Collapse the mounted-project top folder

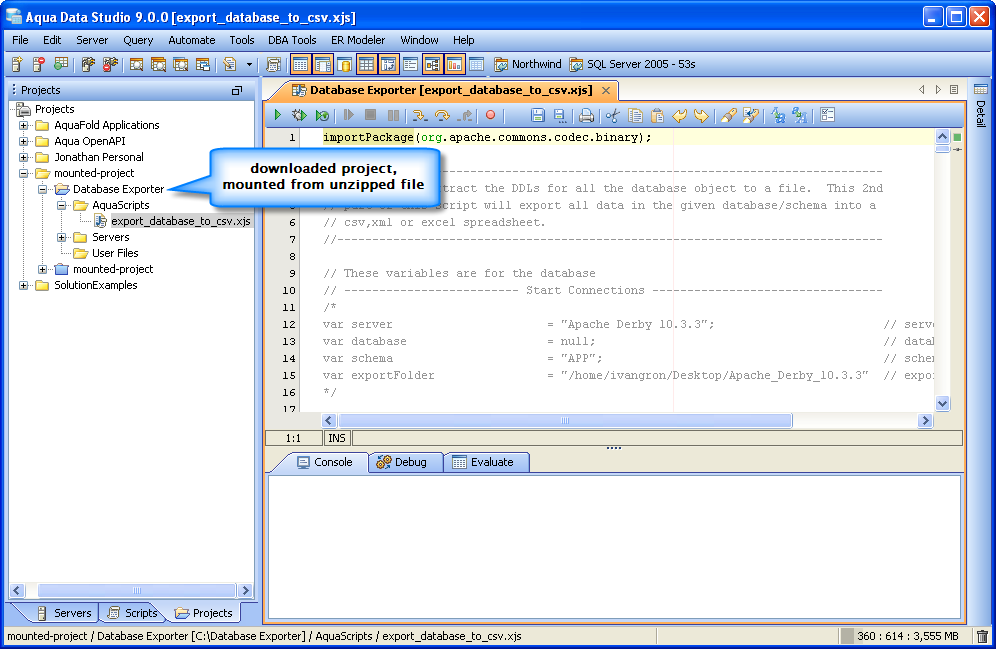(x=24, y=173)
